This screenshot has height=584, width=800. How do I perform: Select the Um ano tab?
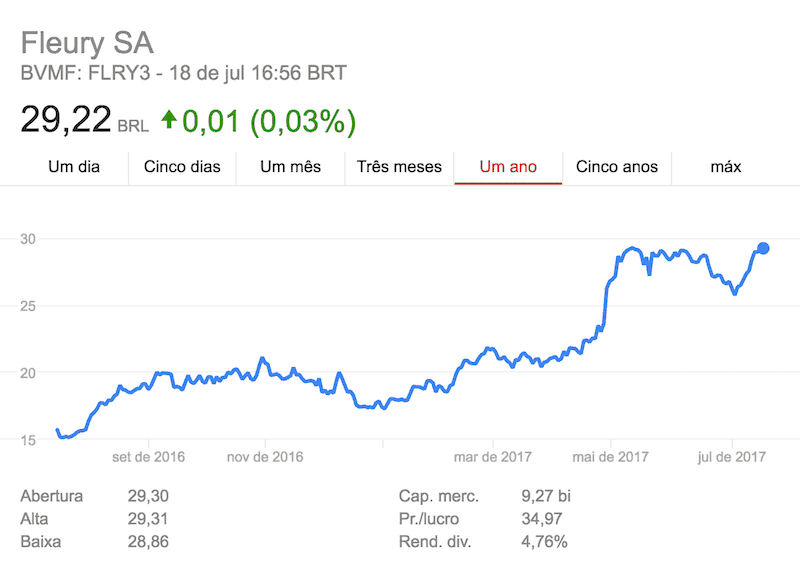click(508, 167)
